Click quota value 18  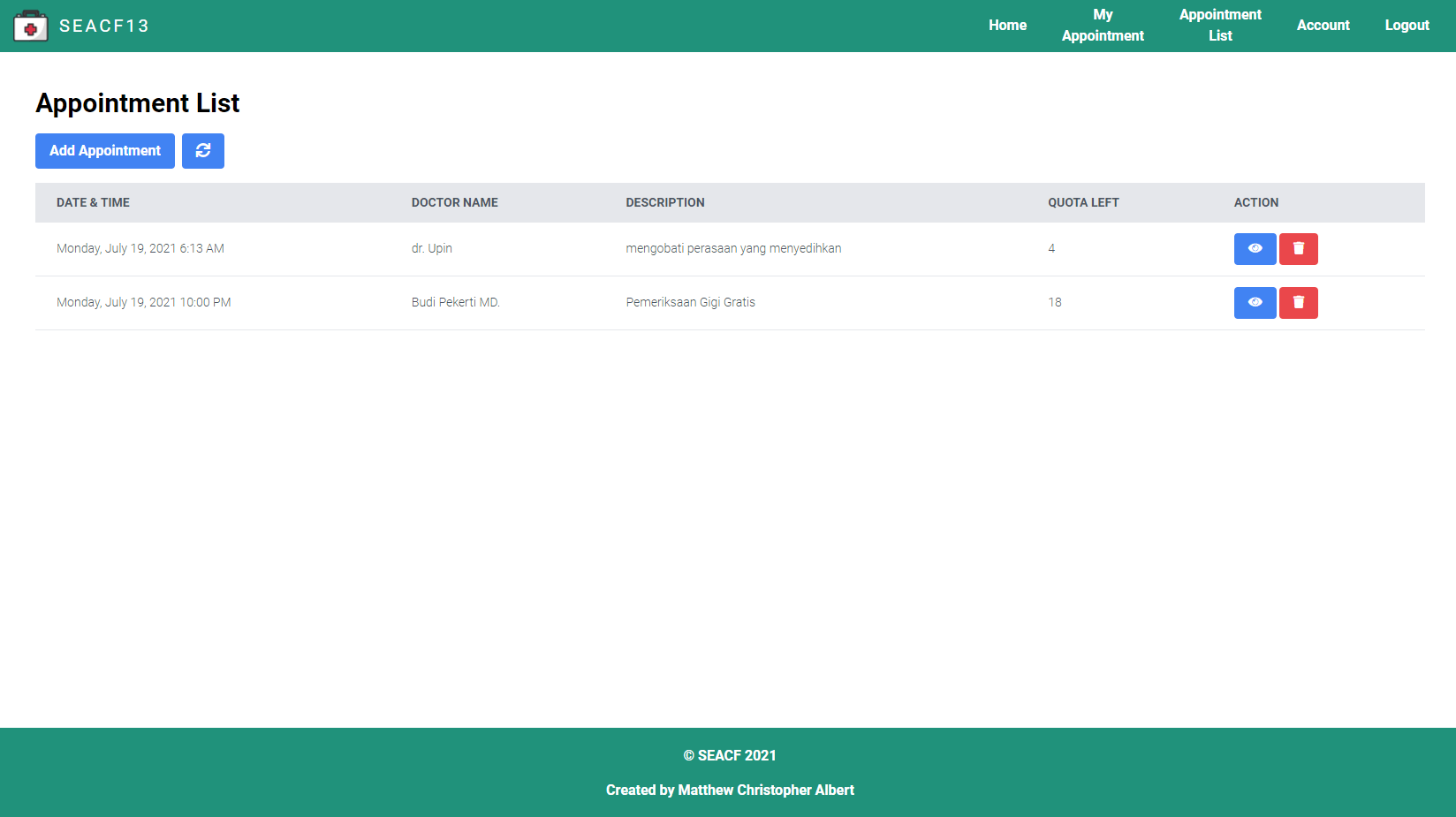pos(1055,302)
